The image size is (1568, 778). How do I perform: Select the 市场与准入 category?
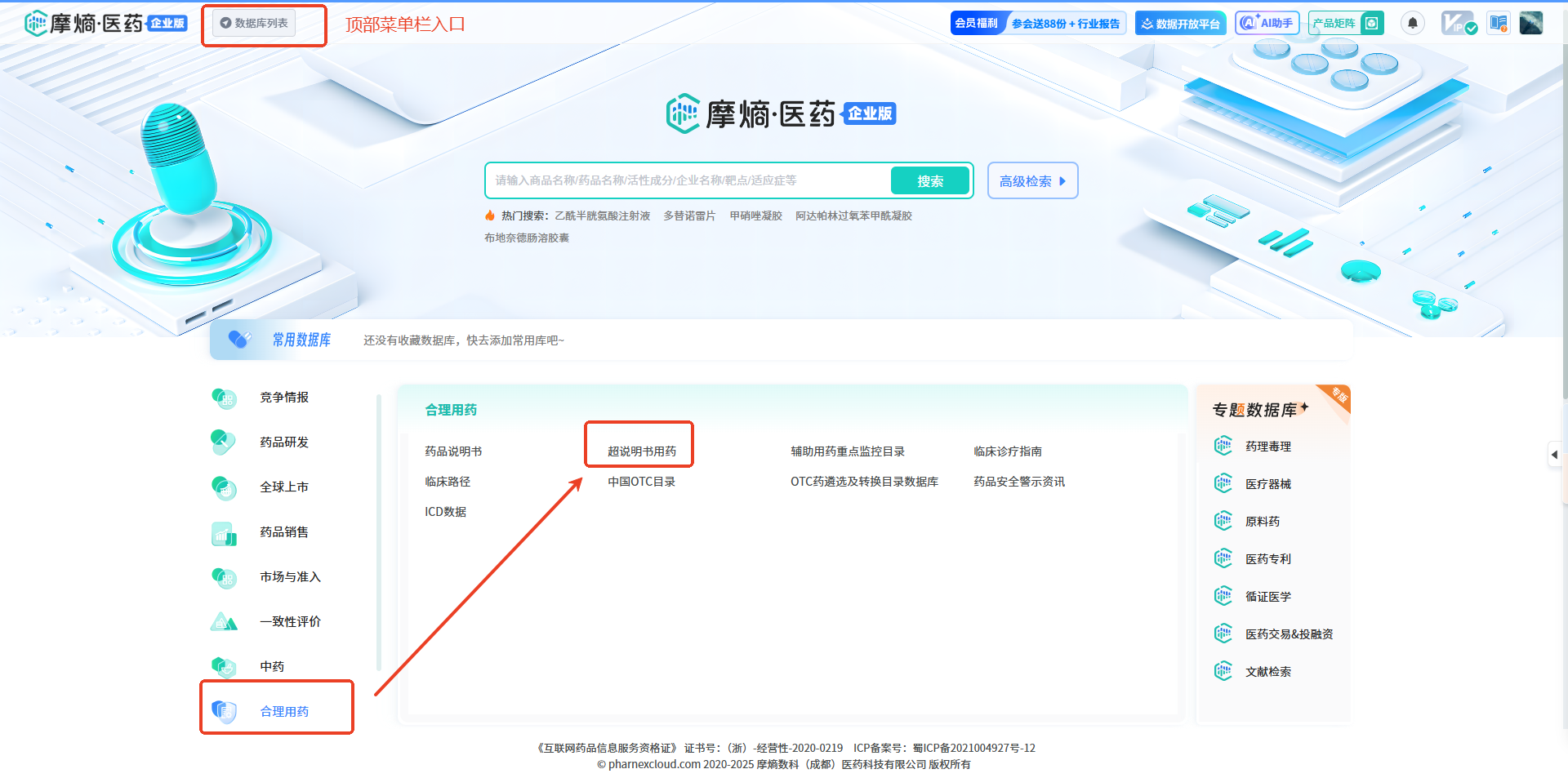point(291,577)
